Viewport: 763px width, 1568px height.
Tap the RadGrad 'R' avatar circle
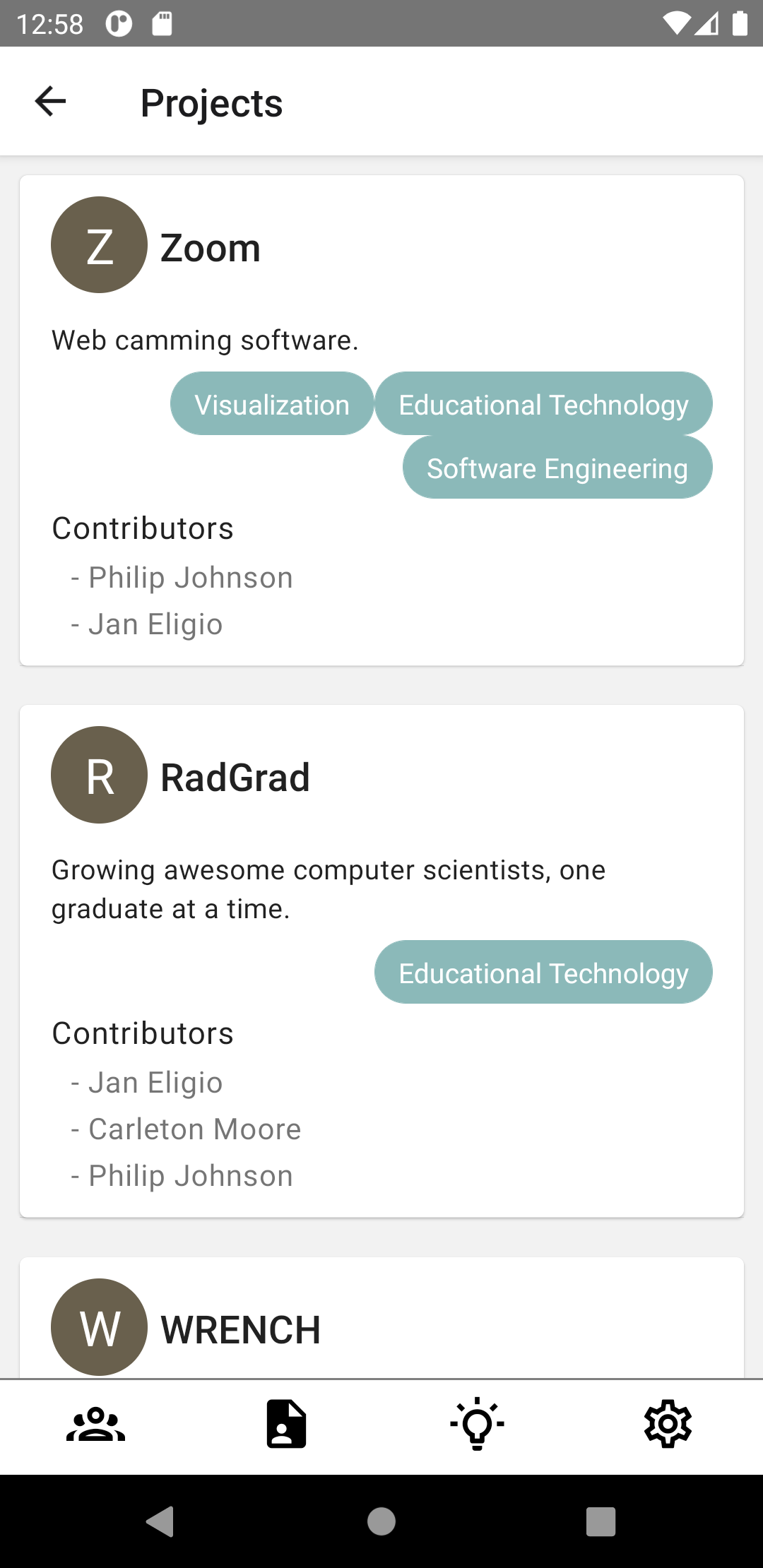click(99, 775)
